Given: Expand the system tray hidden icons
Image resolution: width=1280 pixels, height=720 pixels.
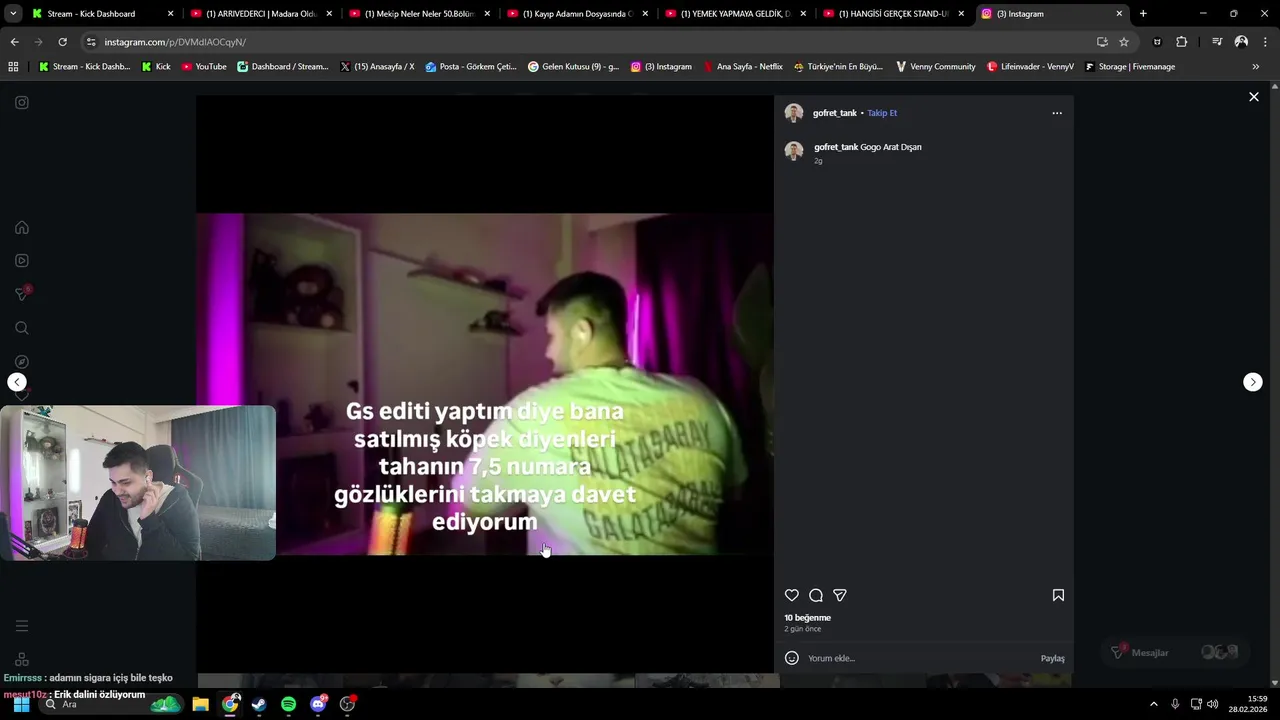Looking at the screenshot, I should click(x=1153, y=704).
